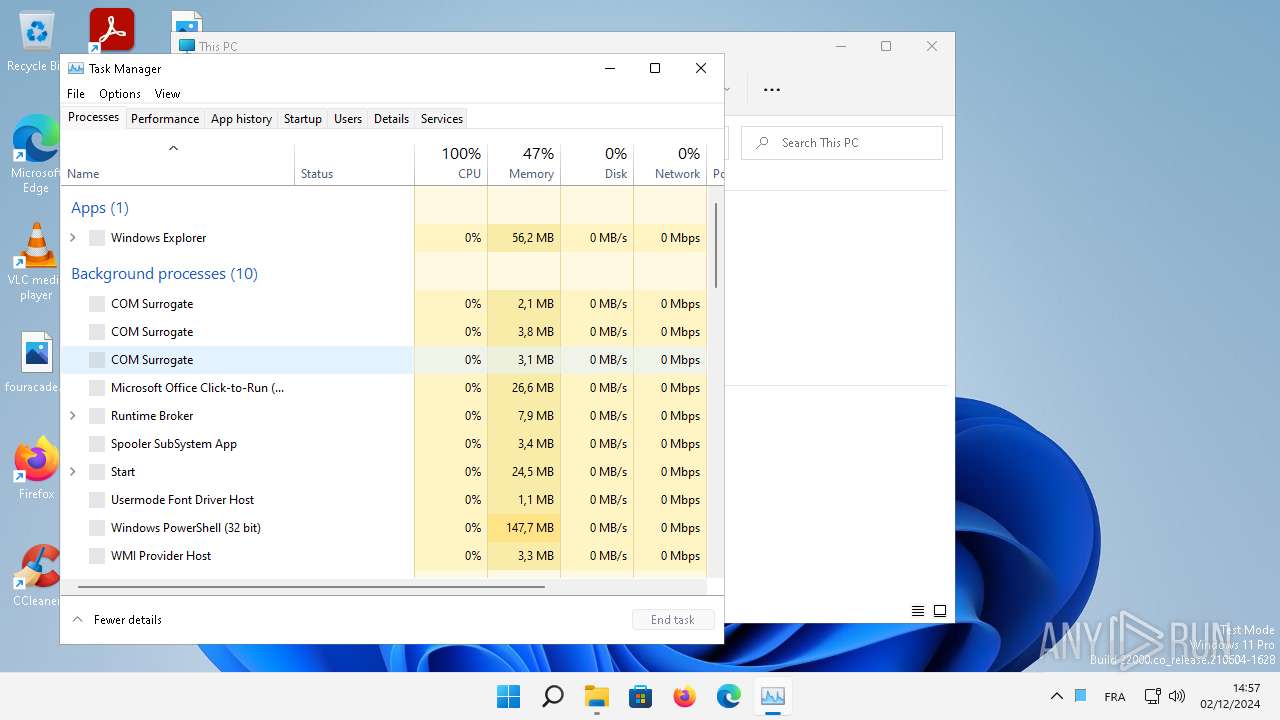
Task: Launch CCleaner desktop shortcut
Action: click(36, 576)
